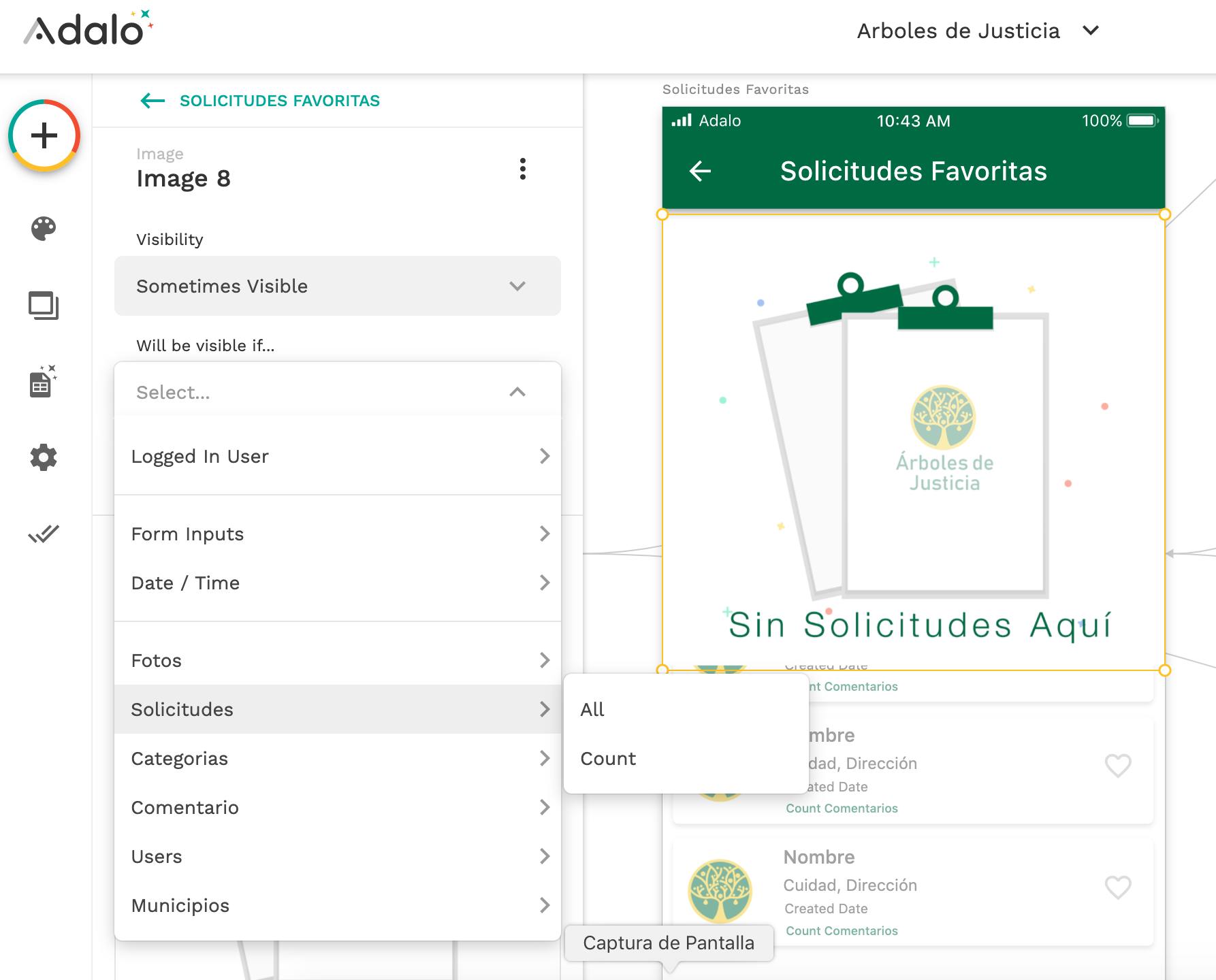Viewport: 1216px width, 980px height.
Task: Click the heart icon on the bottom Nombre card
Action: tap(1118, 887)
